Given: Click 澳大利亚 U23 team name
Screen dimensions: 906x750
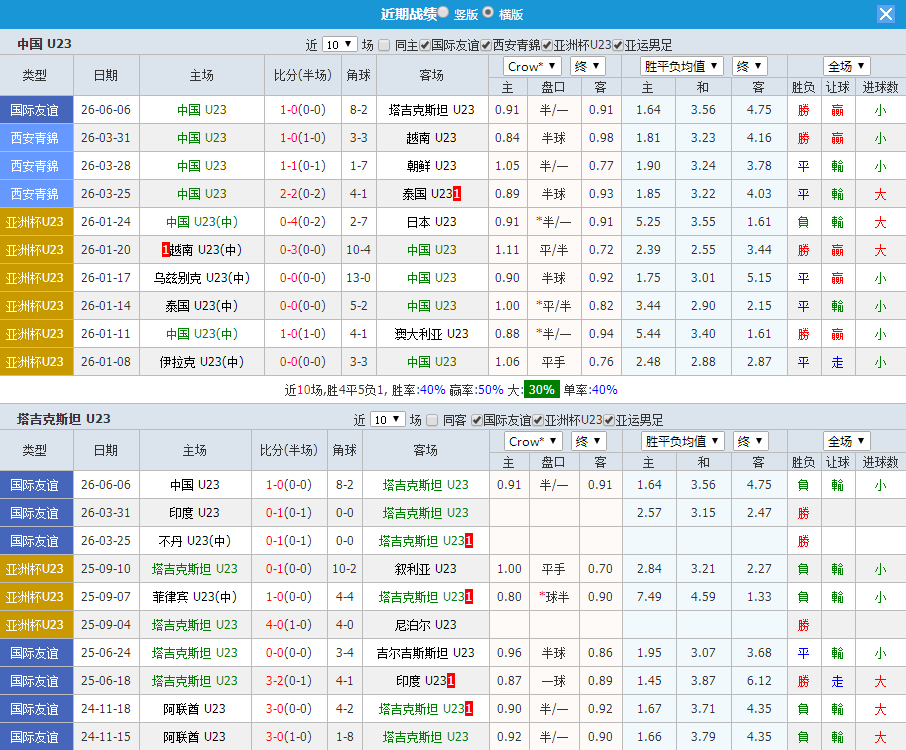Looking at the screenshot, I should 432,334.
